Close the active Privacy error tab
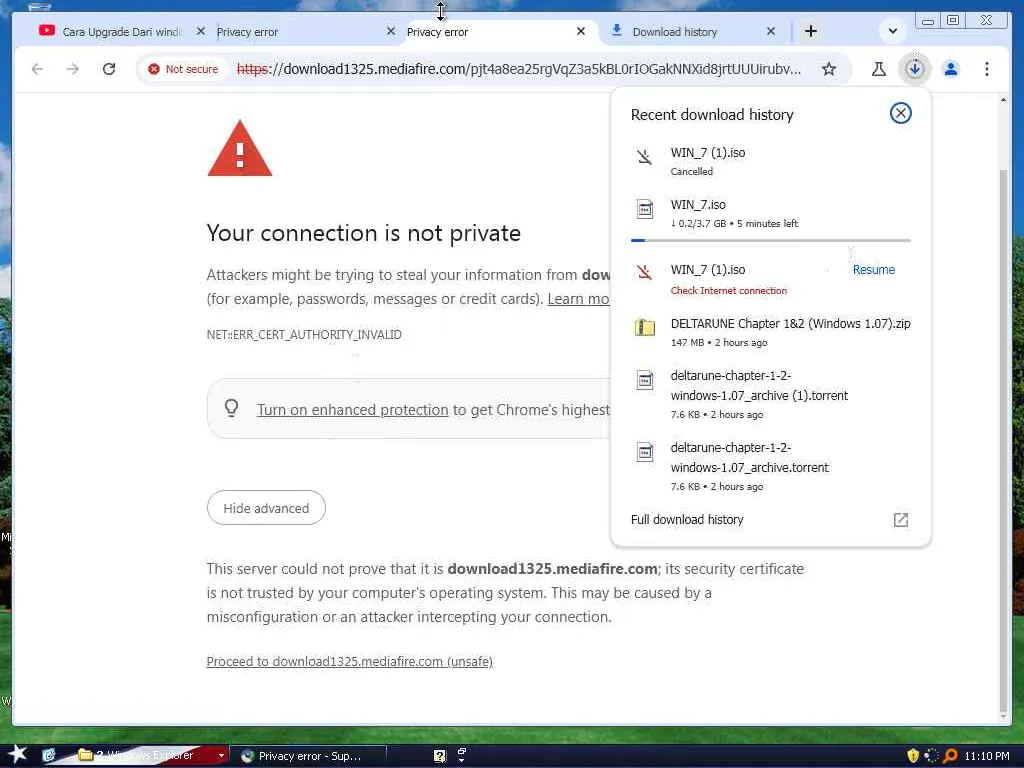 click(581, 31)
